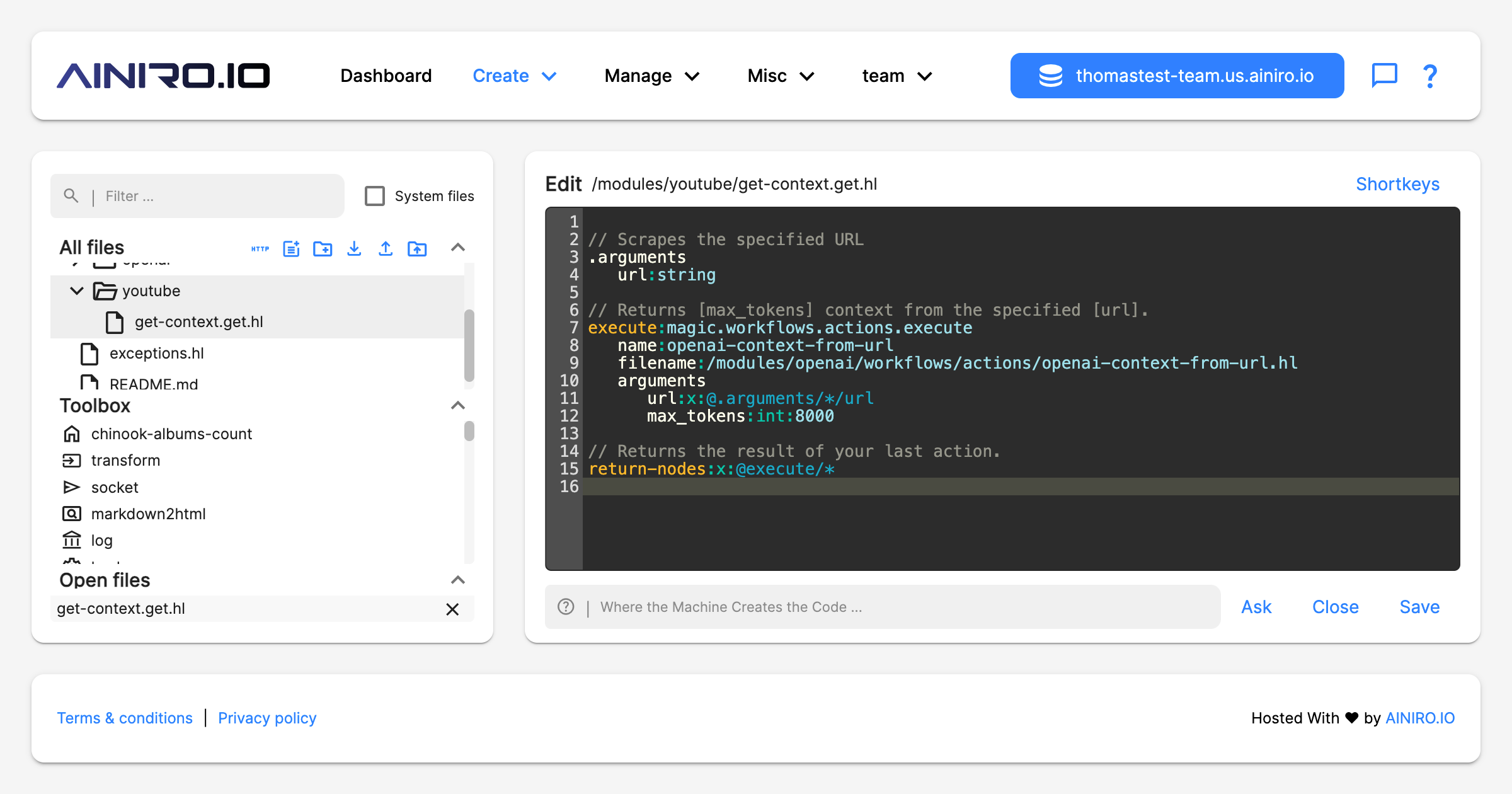Click the thomastest-team.us.ainiro.io backend button

coord(1177,76)
